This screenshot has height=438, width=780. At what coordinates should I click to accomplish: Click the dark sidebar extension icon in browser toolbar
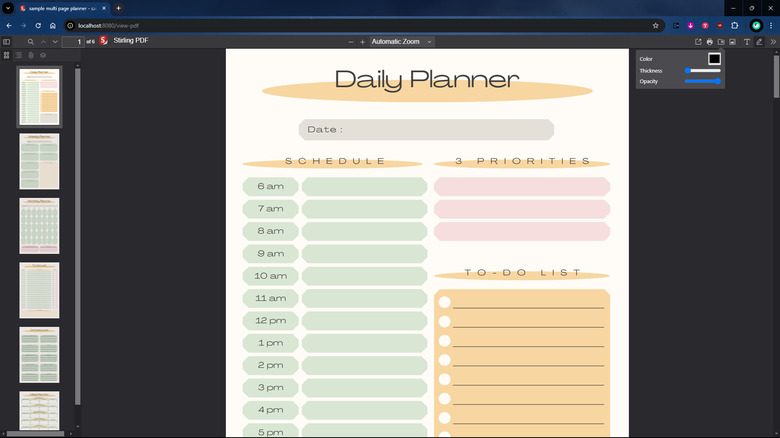(676, 25)
